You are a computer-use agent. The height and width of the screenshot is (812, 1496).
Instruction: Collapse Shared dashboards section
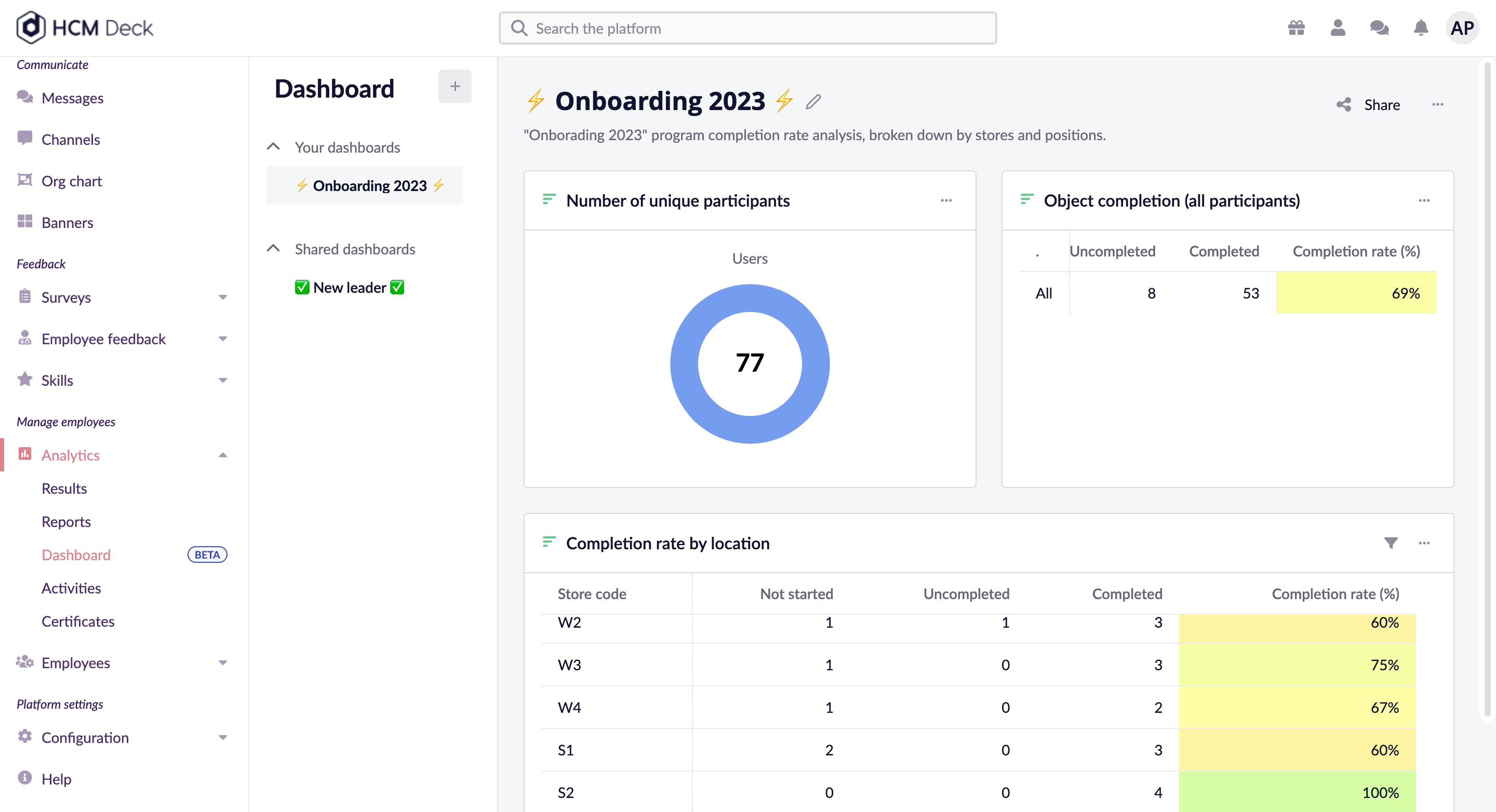tap(274, 248)
